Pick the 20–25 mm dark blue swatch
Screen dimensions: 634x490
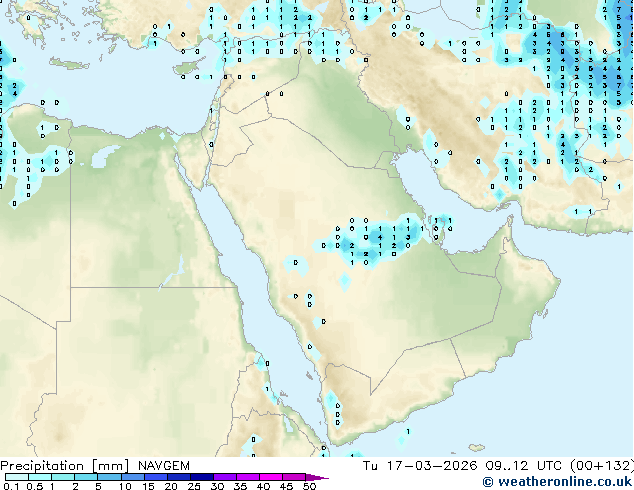(178, 477)
